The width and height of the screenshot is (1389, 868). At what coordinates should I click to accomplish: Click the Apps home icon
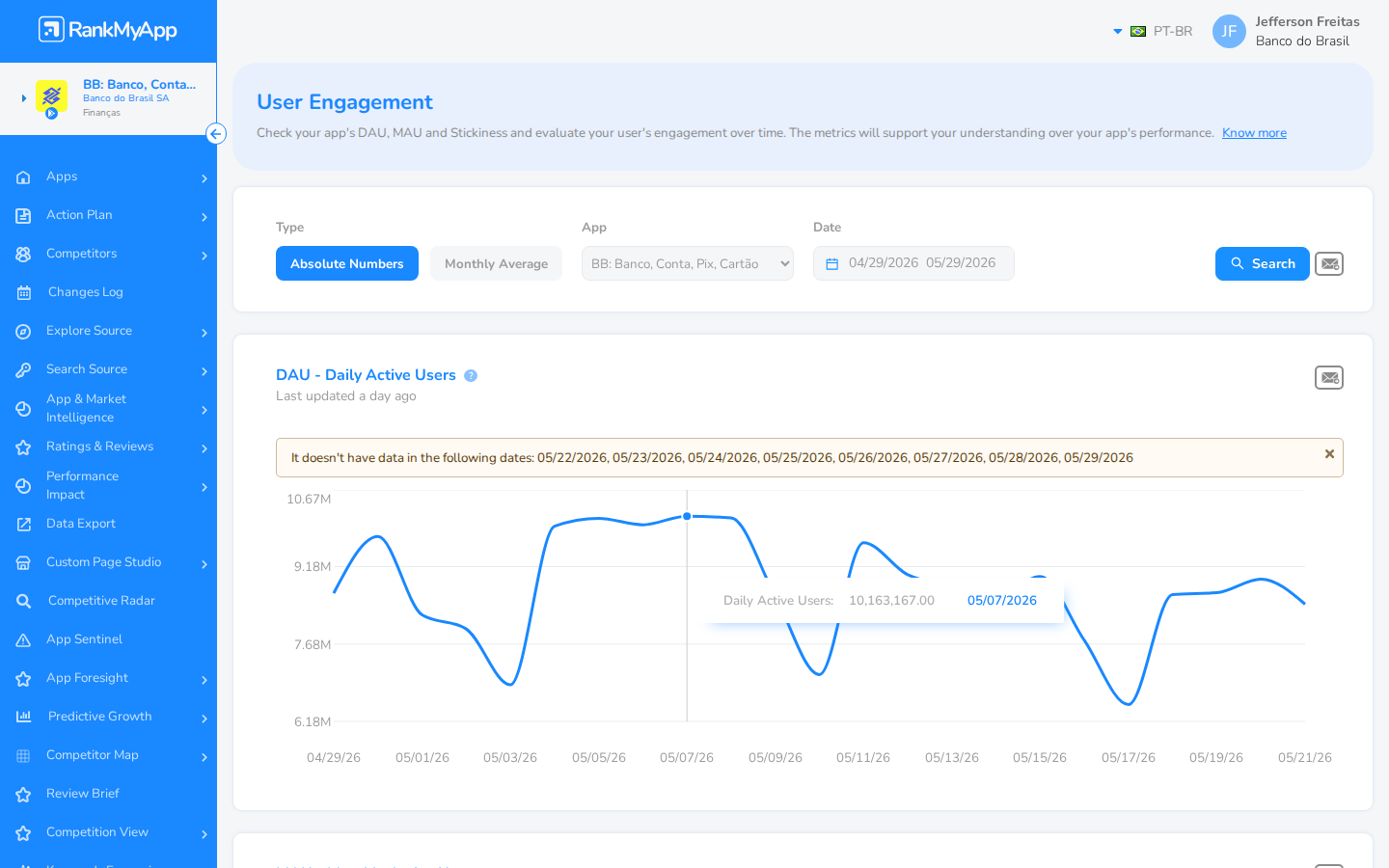click(x=23, y=177)
